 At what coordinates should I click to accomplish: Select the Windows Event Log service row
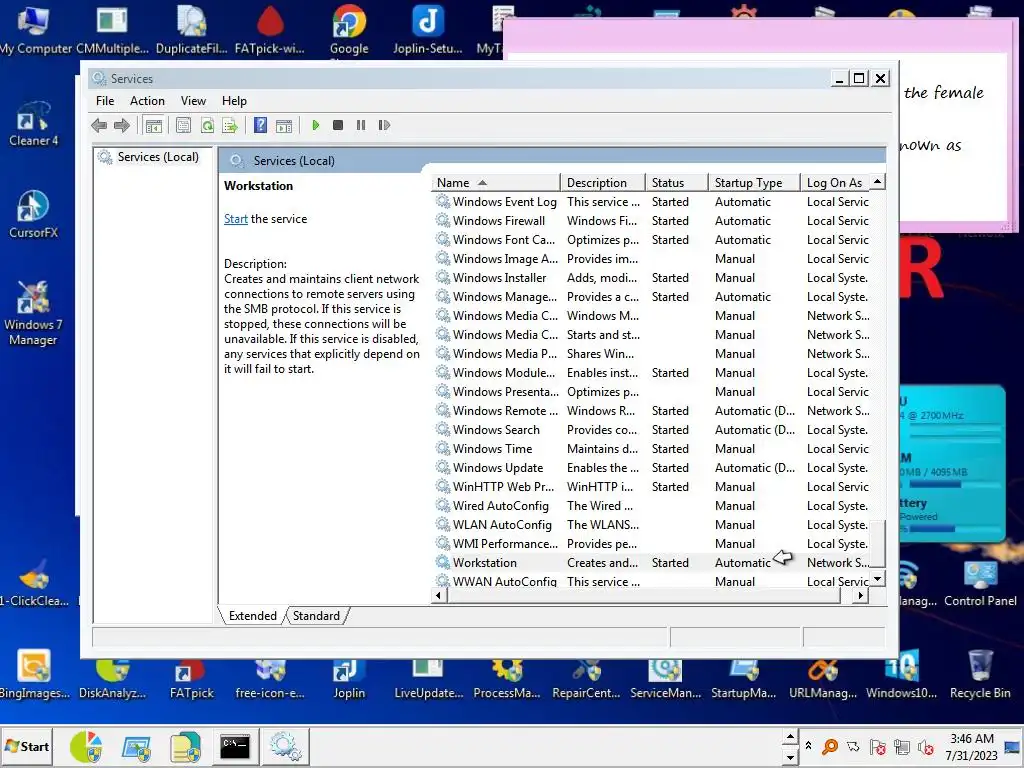coord(652,202)
